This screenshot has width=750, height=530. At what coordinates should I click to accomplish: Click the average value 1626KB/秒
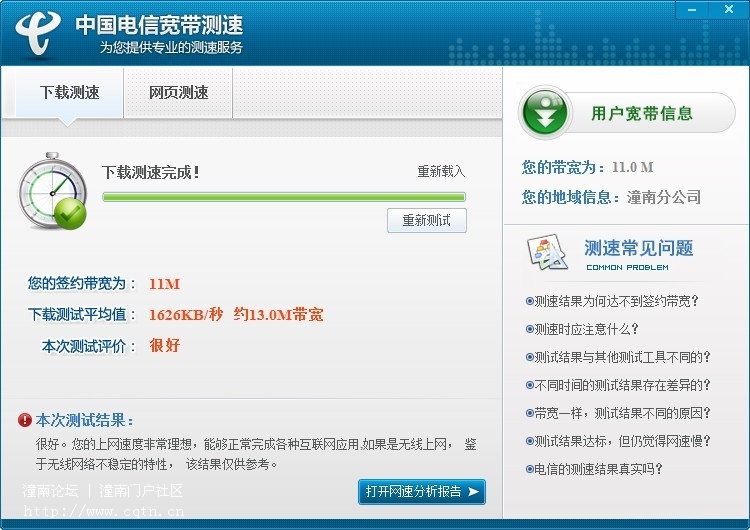[x=186, y=315]
